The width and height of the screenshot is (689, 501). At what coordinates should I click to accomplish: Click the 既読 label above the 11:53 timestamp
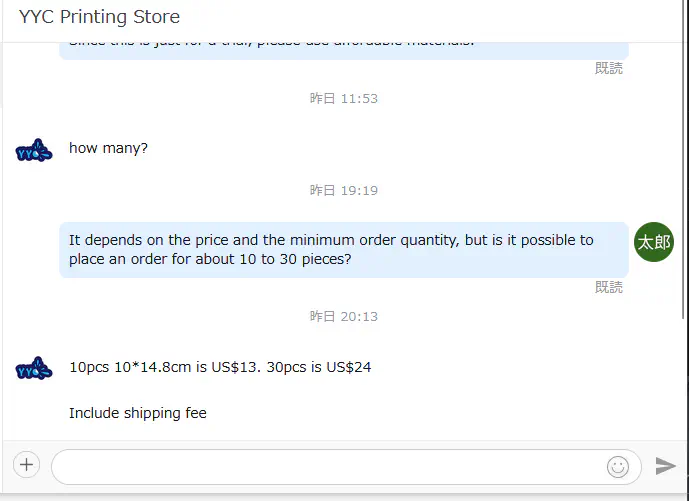click(x=608, y=68)
